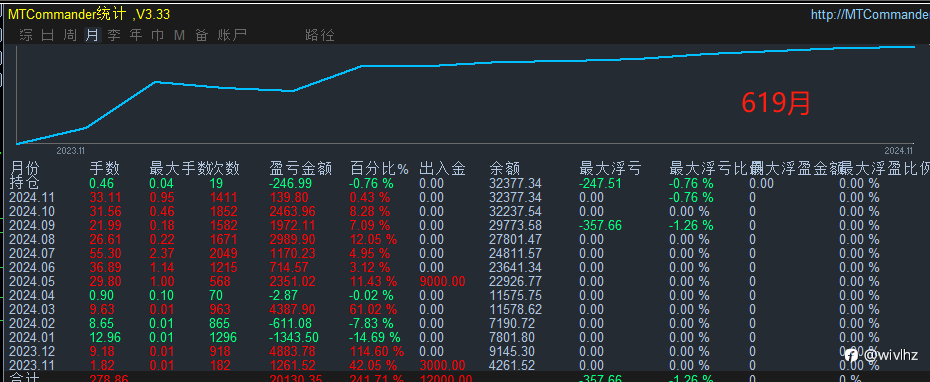The image size is (930, 382).
Task: Select the highlighted 月 monthly tab
Action: coord(92,35)
